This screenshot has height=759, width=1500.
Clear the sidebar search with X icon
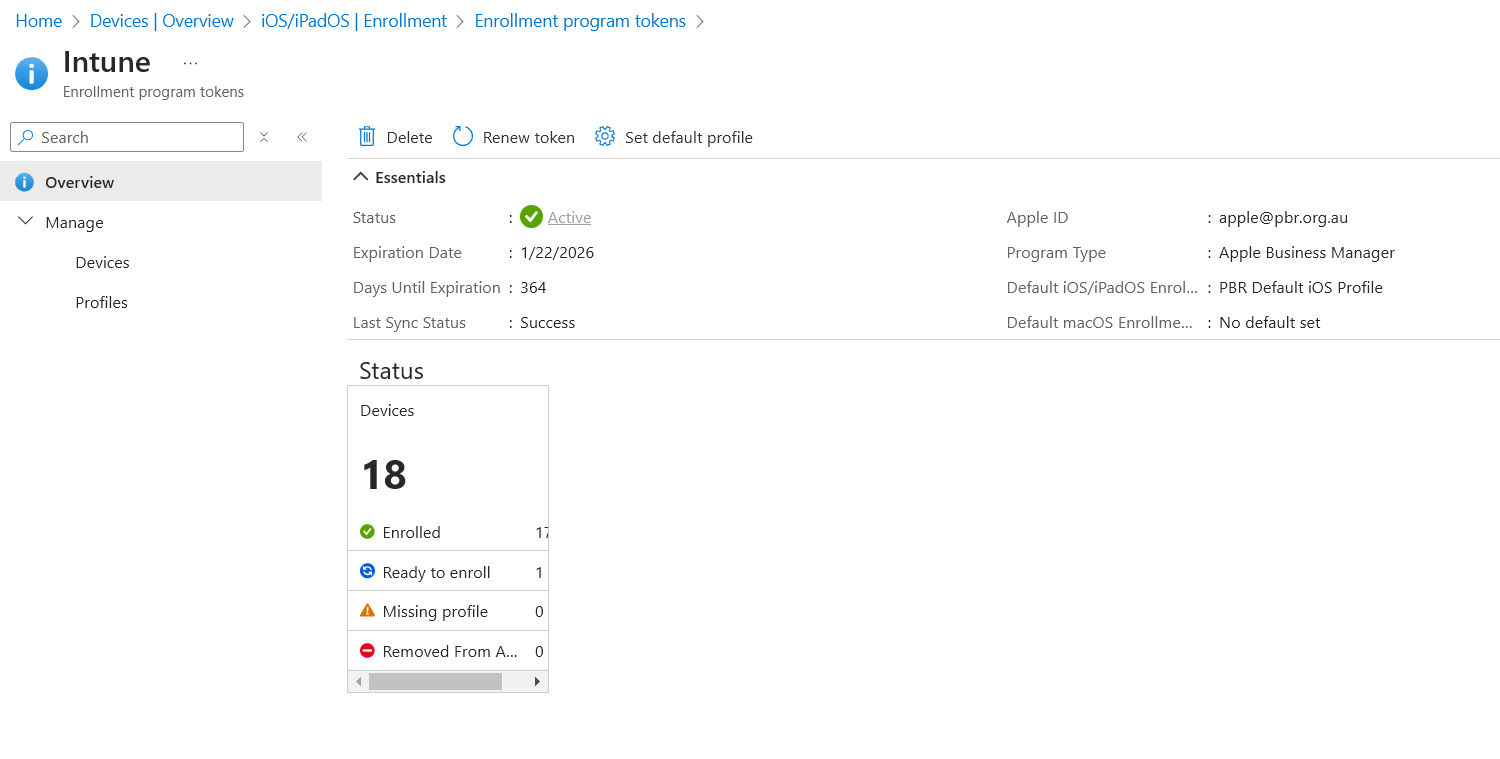(264, 137)
